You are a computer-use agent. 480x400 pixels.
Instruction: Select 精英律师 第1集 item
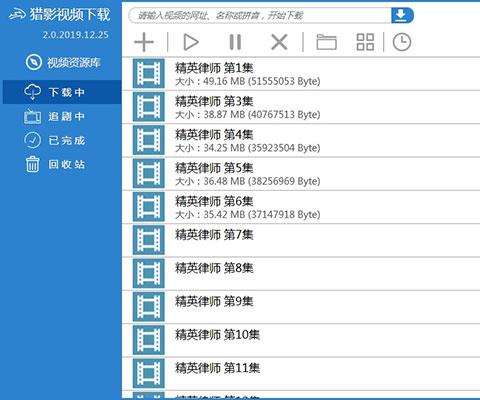tap(301, 74)
